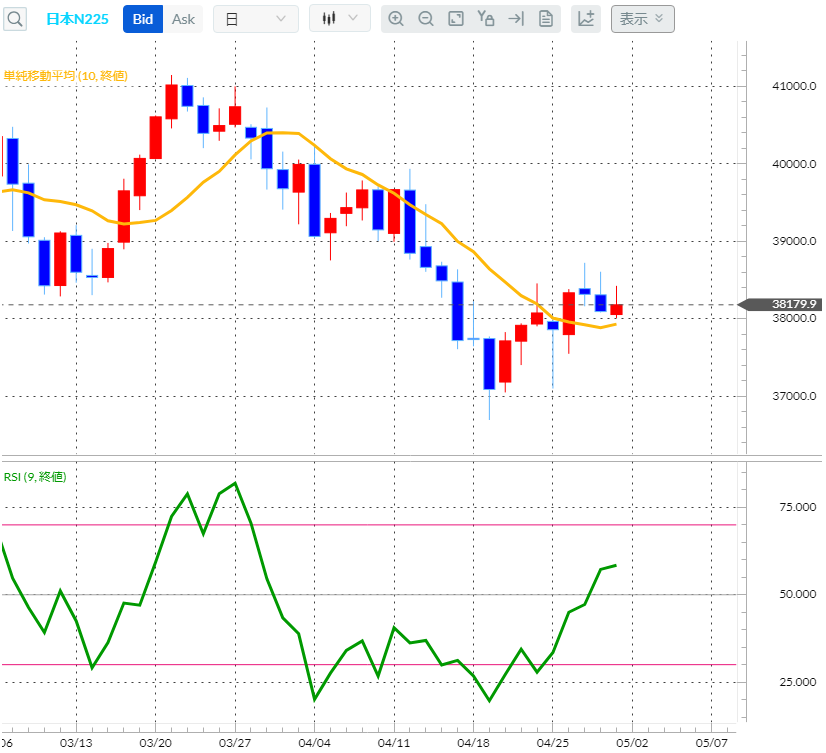Viewport: 826px width, 753px height.
Task: Open the 日 timeframe dropdown
Action: [256, 18]
